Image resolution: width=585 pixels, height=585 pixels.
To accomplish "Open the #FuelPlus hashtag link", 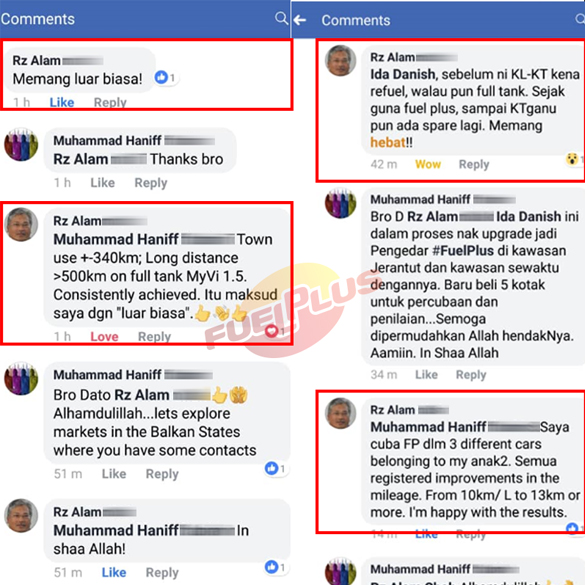I will (x=463, y=251).
